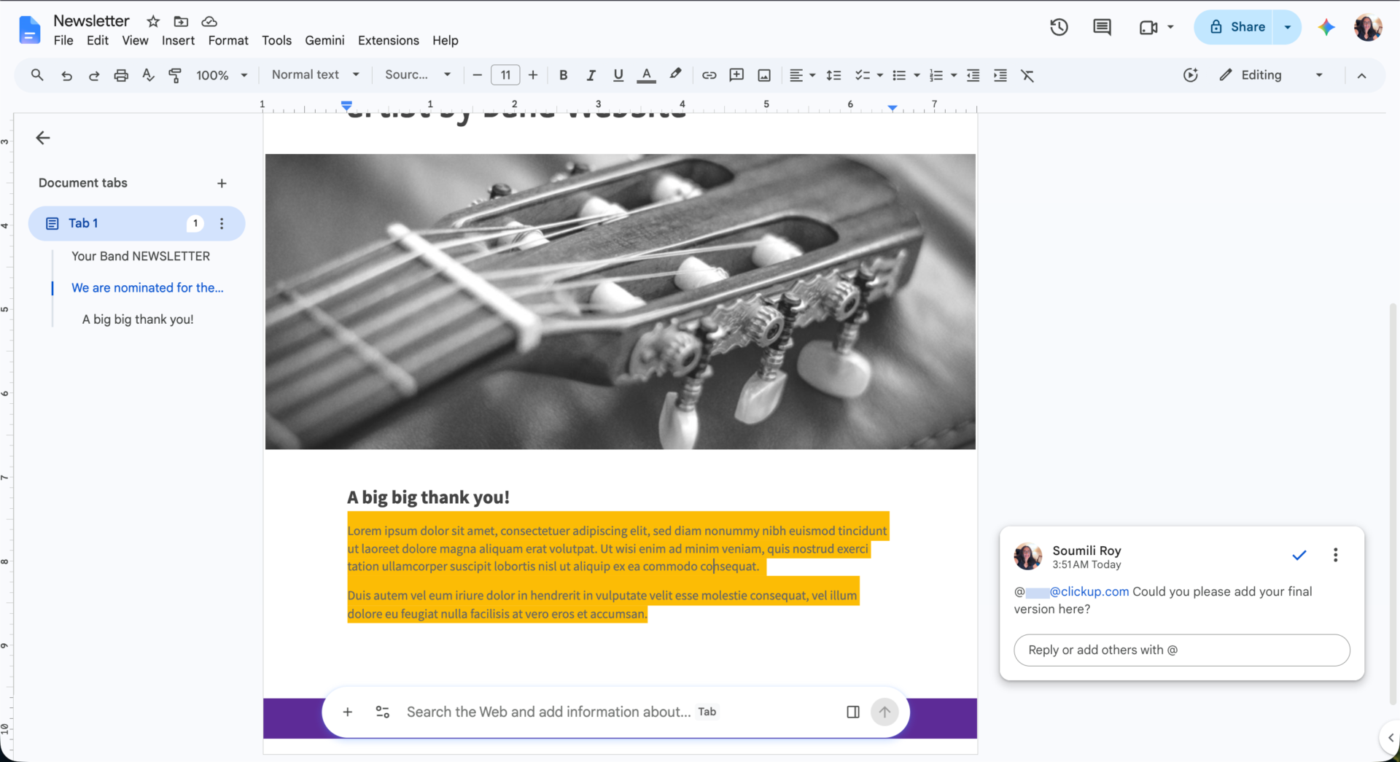The width and height of the screenshot is (1400, 762).
Task: Open the Edit menu
Action: pyautogui.click(x=97, y=41)
